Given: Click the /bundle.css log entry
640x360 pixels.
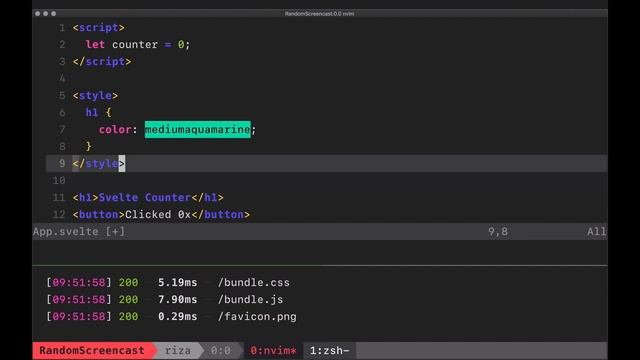Looking at the screenshot, I should [x=253, y=282].
